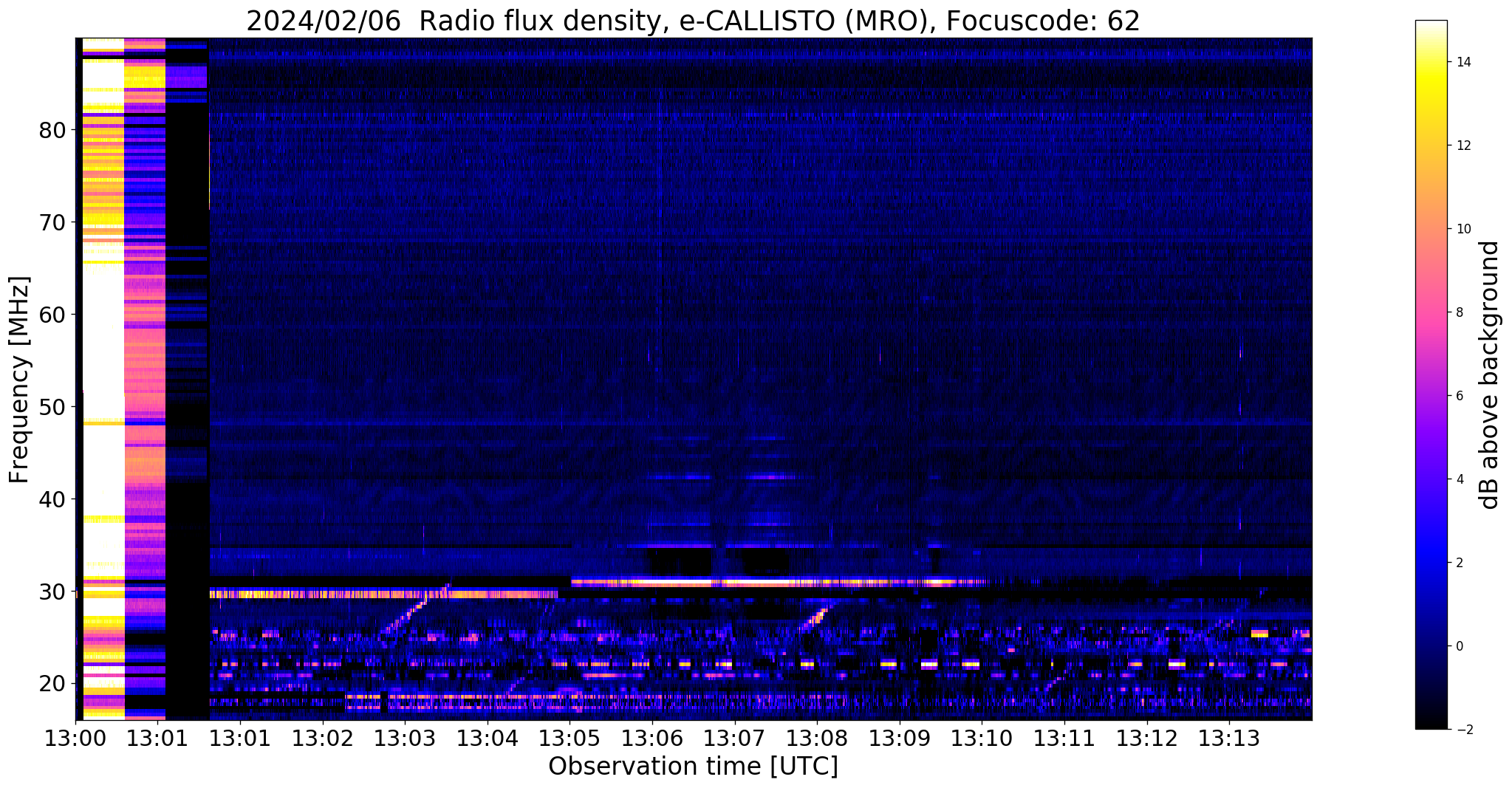The width and height of the screenshot is (1512, 788).
Task: Click the colorbar tick value 0
Action: tap(1459, 646)
